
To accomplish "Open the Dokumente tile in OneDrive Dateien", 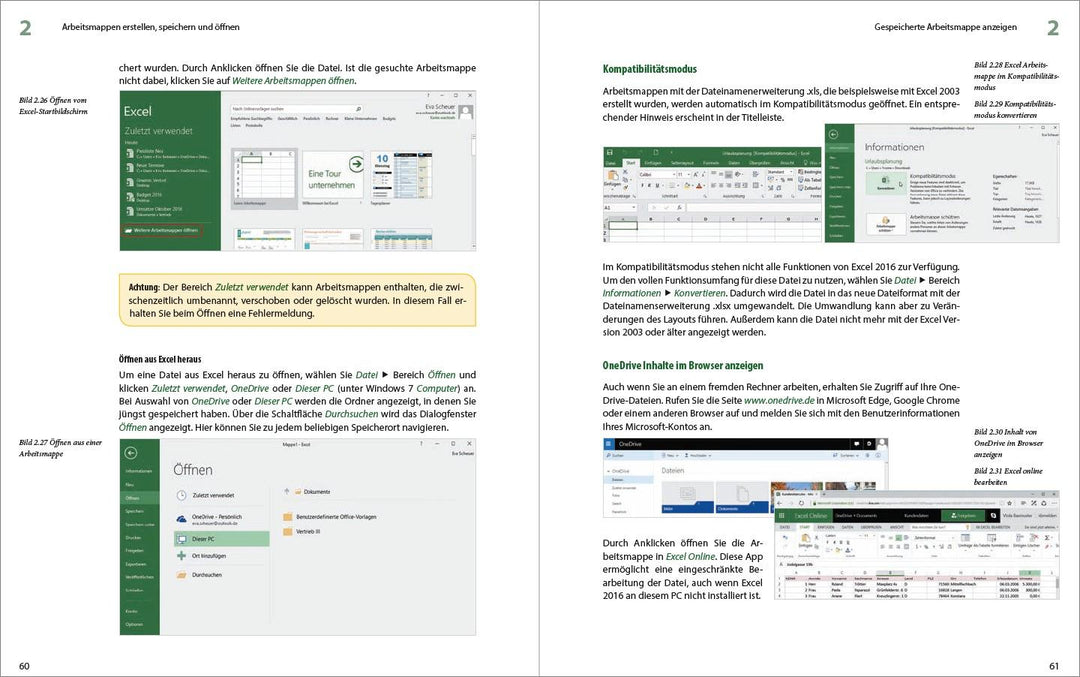I will point(742,496).
